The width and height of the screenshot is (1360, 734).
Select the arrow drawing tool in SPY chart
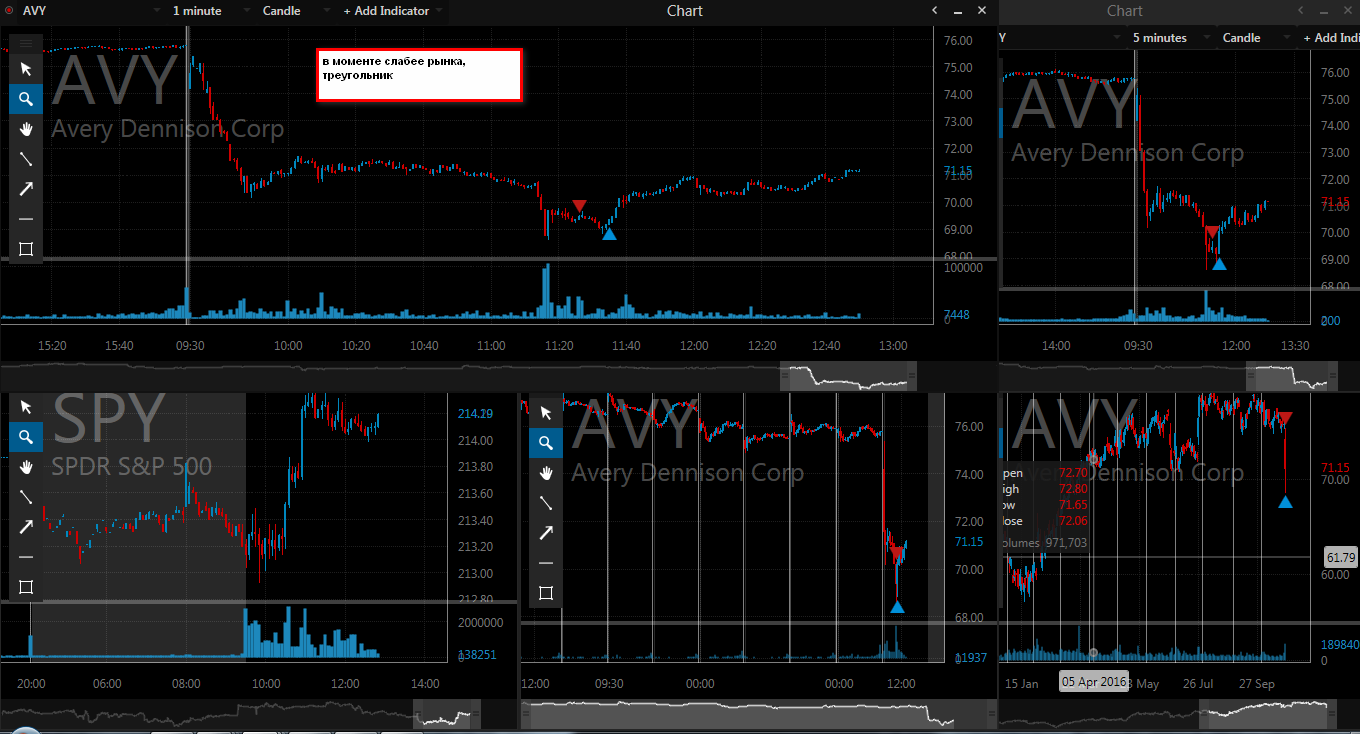[x=26, y=527]
